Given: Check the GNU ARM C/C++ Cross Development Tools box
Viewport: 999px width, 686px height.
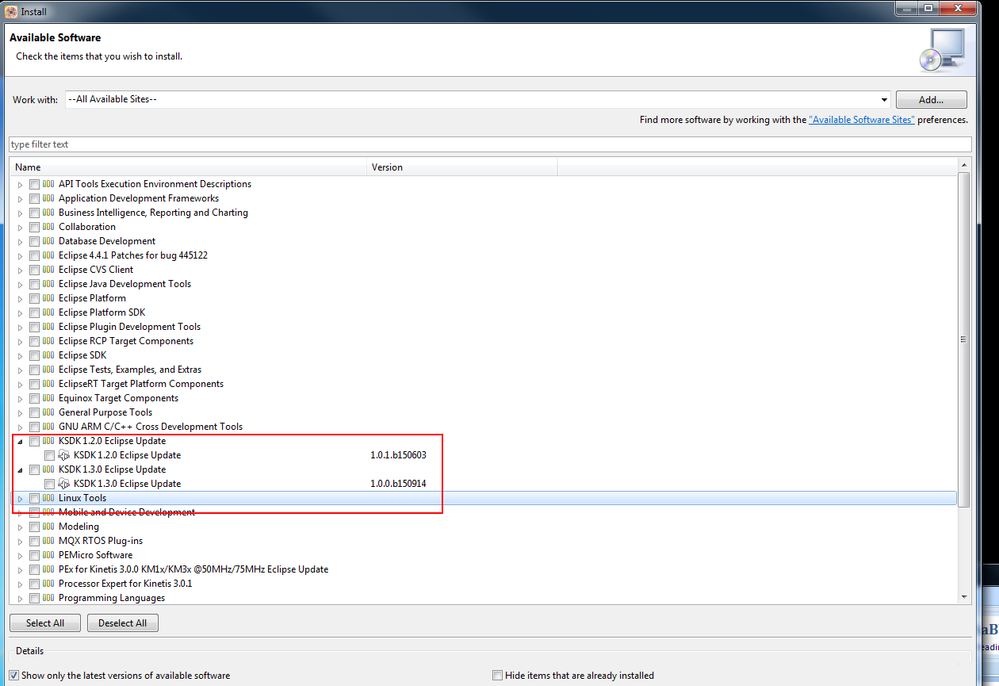Looking at the screenshot, I should point(34,427).
